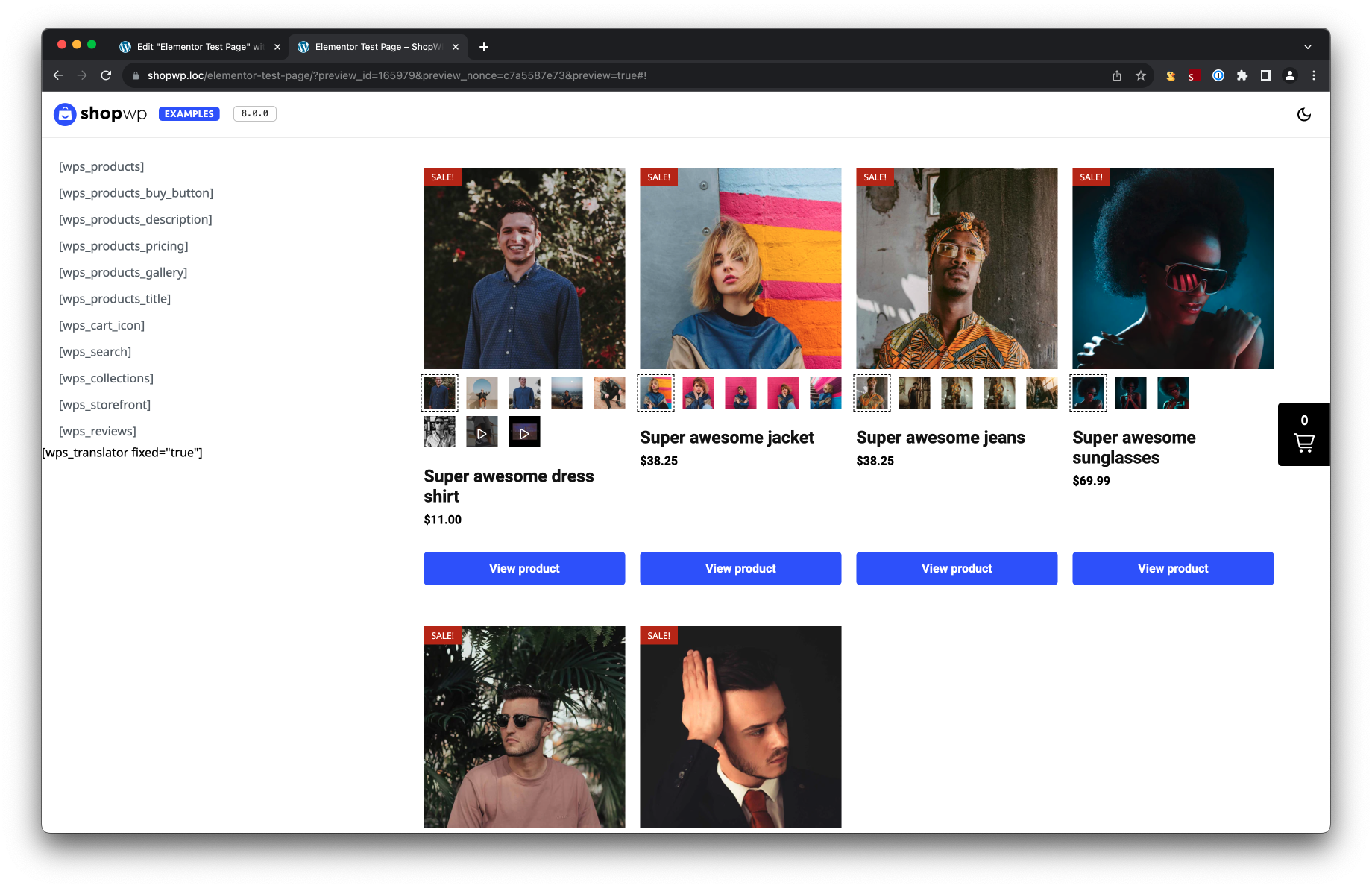Click the ShopWP shopping bag logo
This screenshot has height=888, width=1372.
click(x=65, y=113)
